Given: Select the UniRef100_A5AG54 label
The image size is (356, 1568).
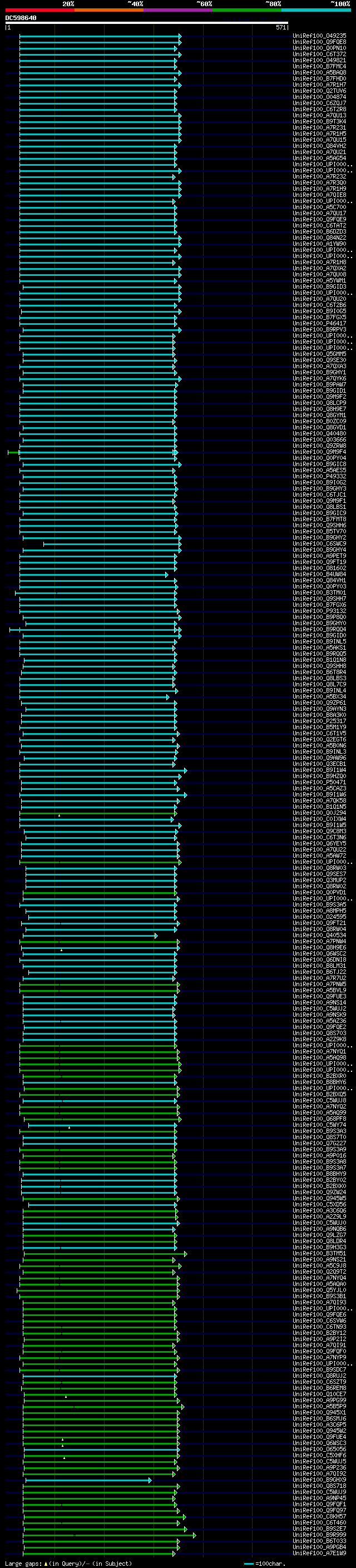Looking at the screenshot, I should point(319,159).
